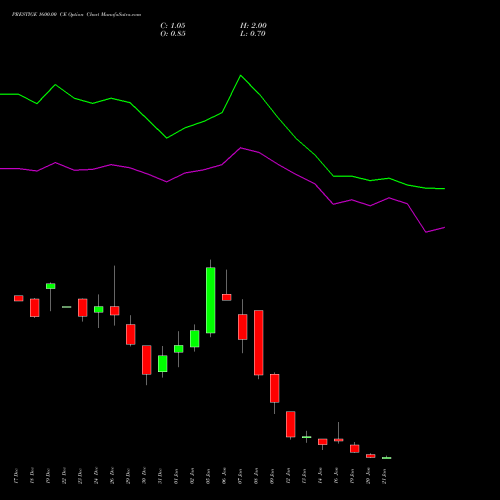Click the '29 Dec' date label

[x=128, y=476]
